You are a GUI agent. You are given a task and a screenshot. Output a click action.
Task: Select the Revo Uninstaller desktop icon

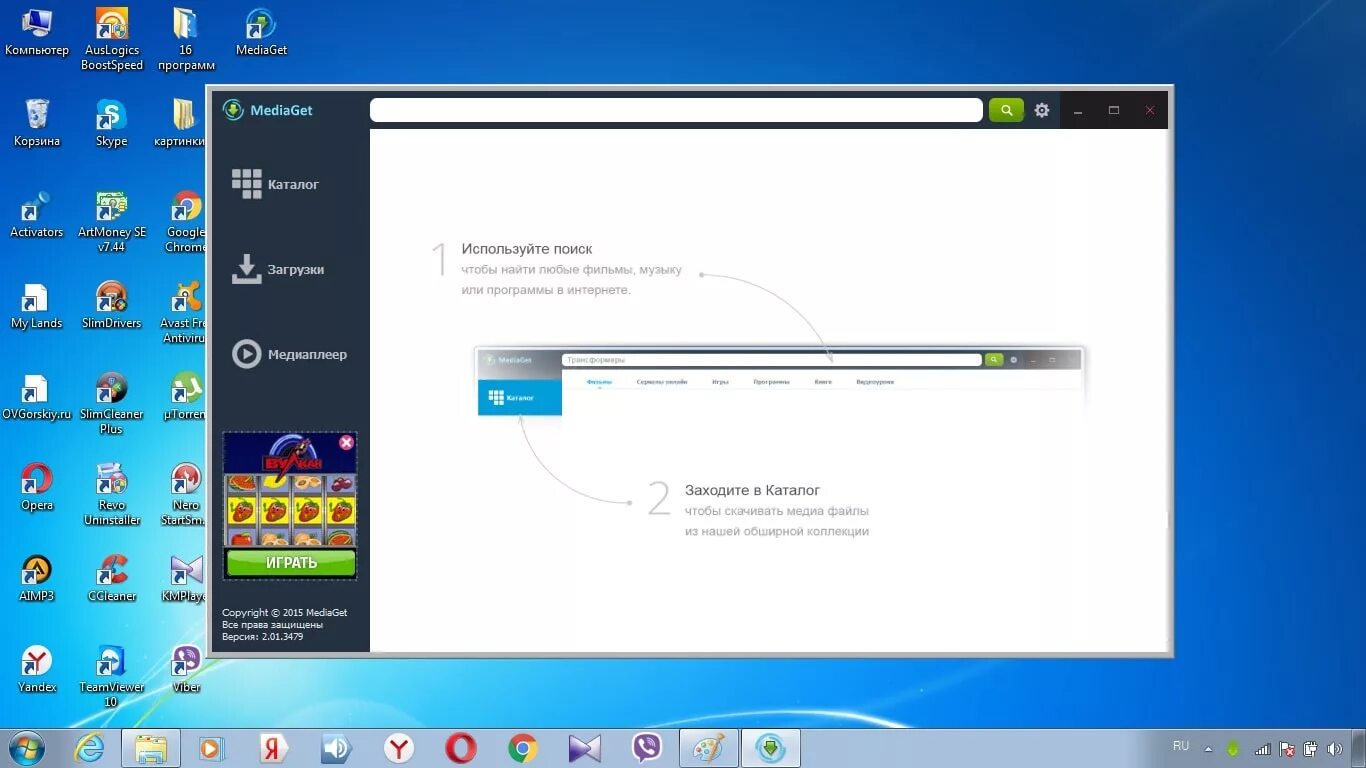point(112,495)
